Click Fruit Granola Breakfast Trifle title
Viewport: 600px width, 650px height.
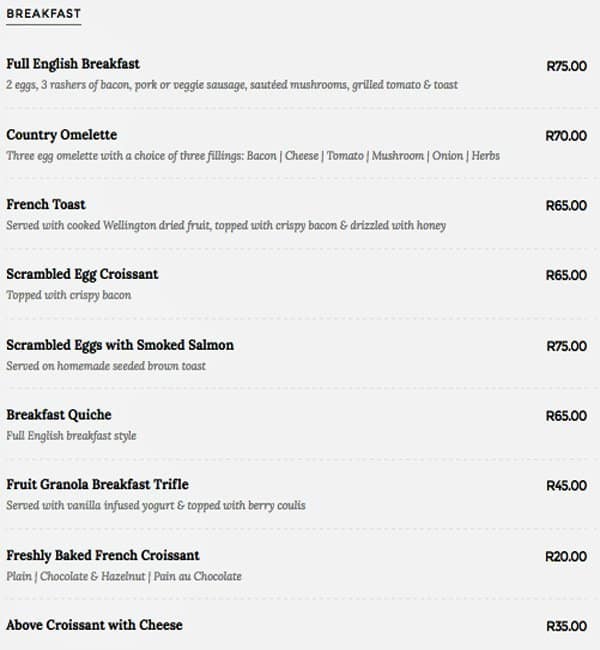point(97,485)
